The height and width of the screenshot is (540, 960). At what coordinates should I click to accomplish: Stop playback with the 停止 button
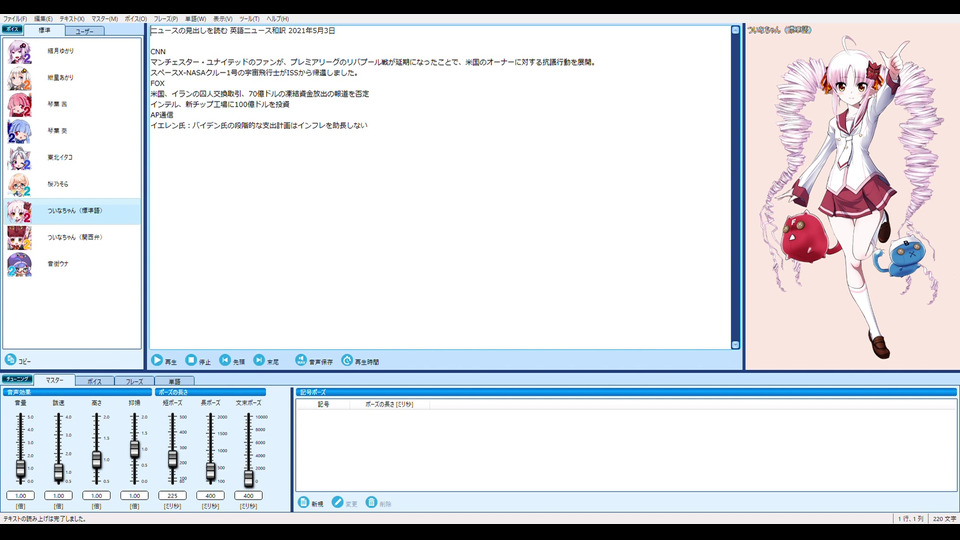pyautogui.click(x=198, y=361)
